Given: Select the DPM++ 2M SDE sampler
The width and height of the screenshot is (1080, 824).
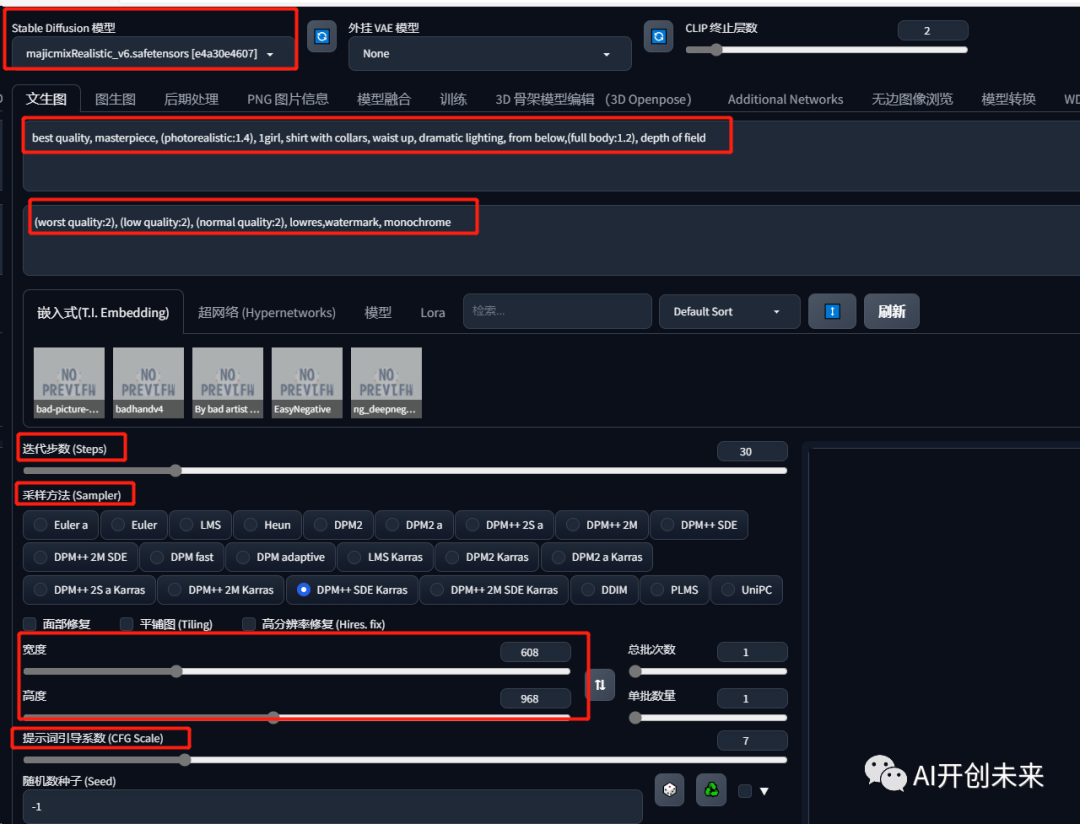Looking at the screenshot, I should click(81, 557).
